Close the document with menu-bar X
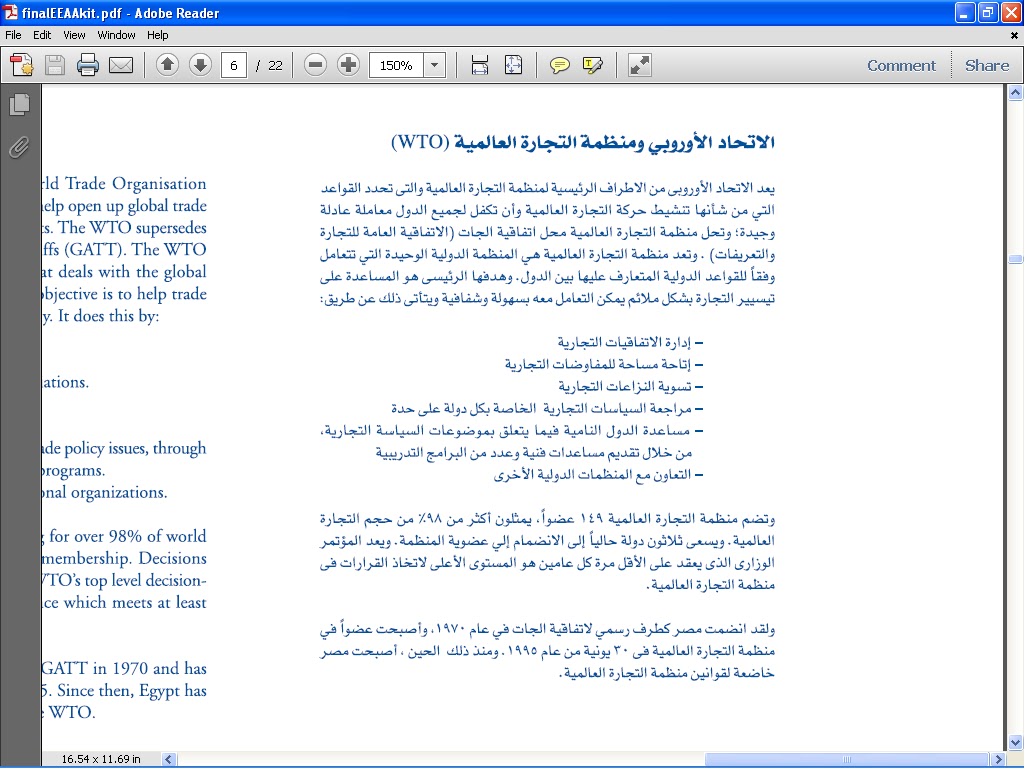1026x770 pixels. click(x=1014, y=35)
